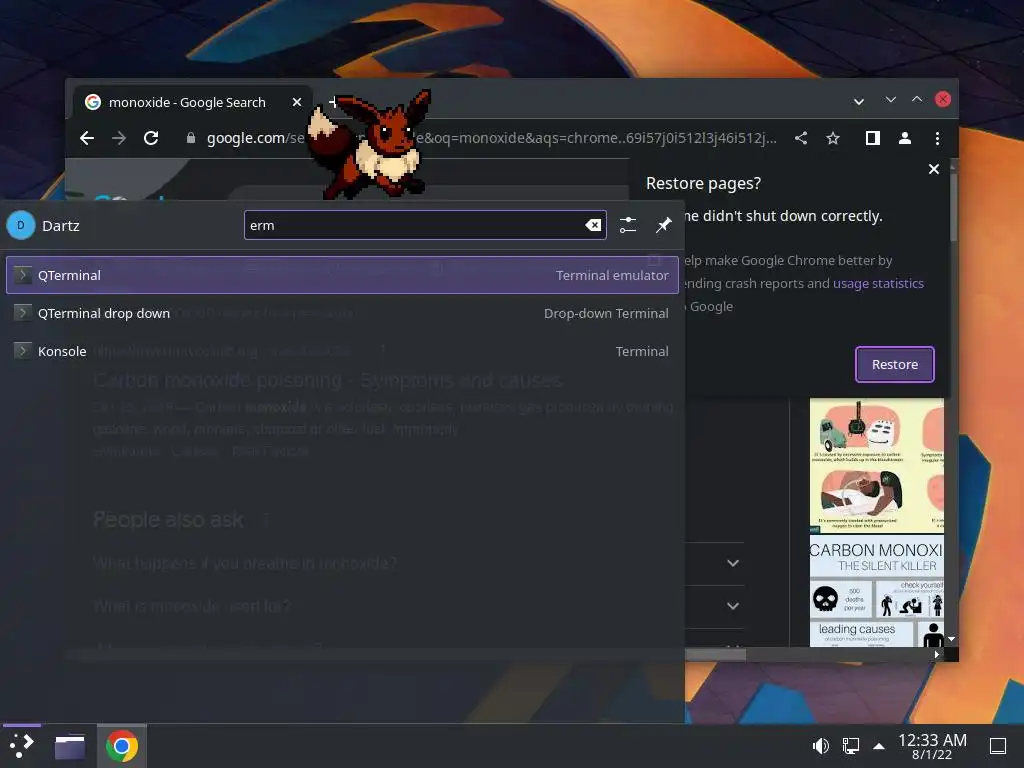The image size is (1024, 768).
Task: Reload the Chrome page
Action: (151, 138)
